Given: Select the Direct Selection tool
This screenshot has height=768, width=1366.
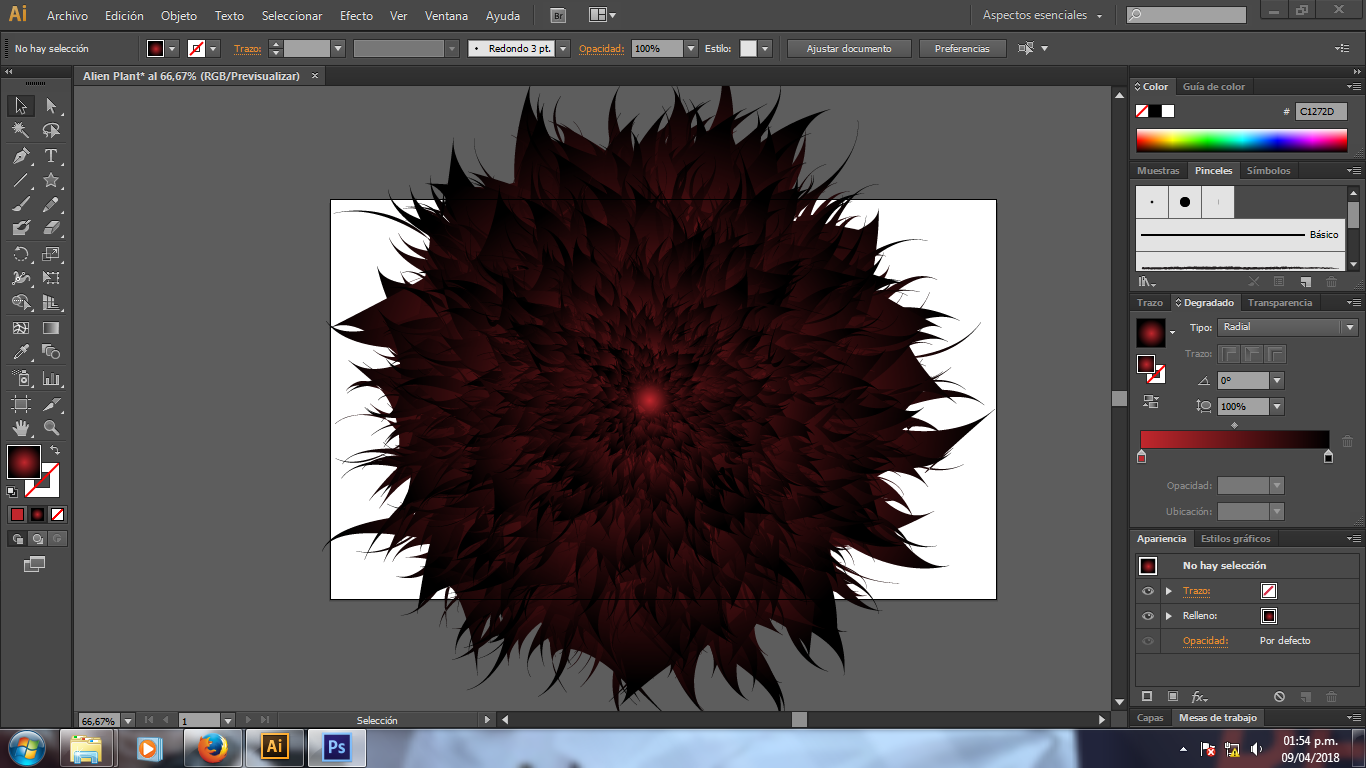Looking at the screenshot, I should (51, 106).
